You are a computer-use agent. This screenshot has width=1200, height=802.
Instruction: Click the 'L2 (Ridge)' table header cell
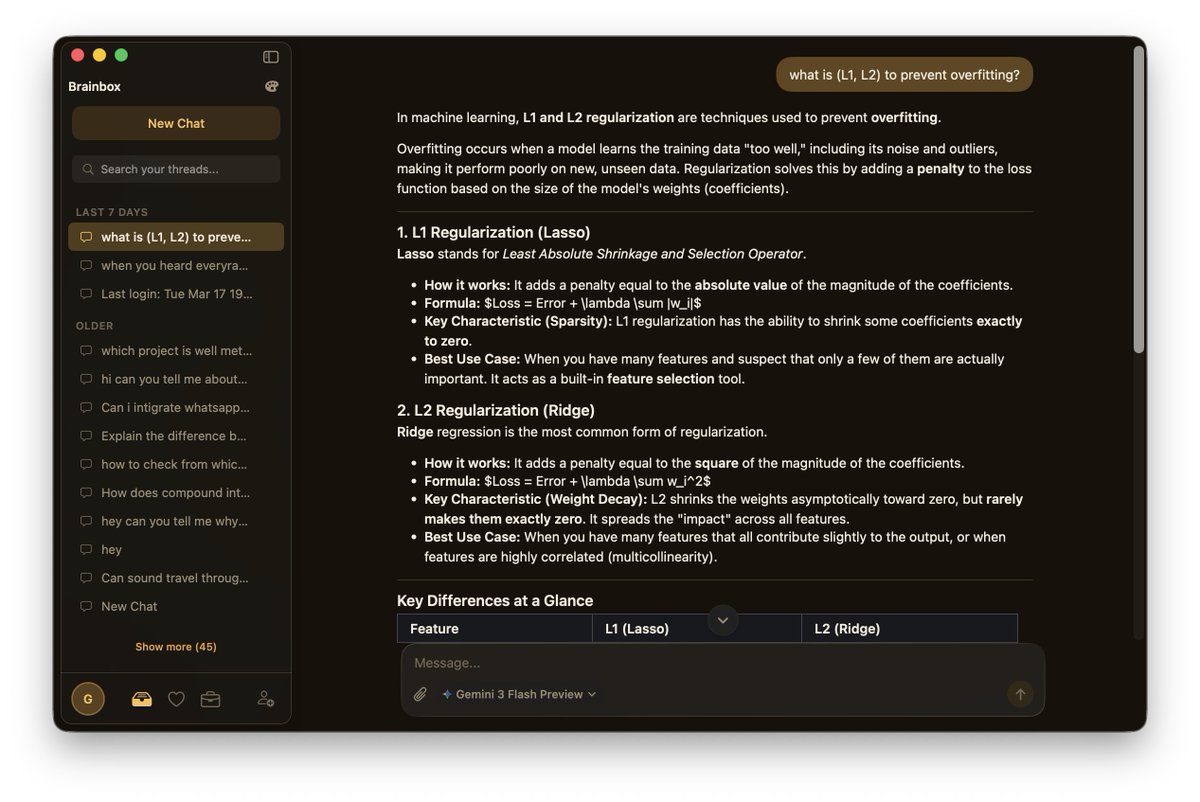tap(909, 629)
